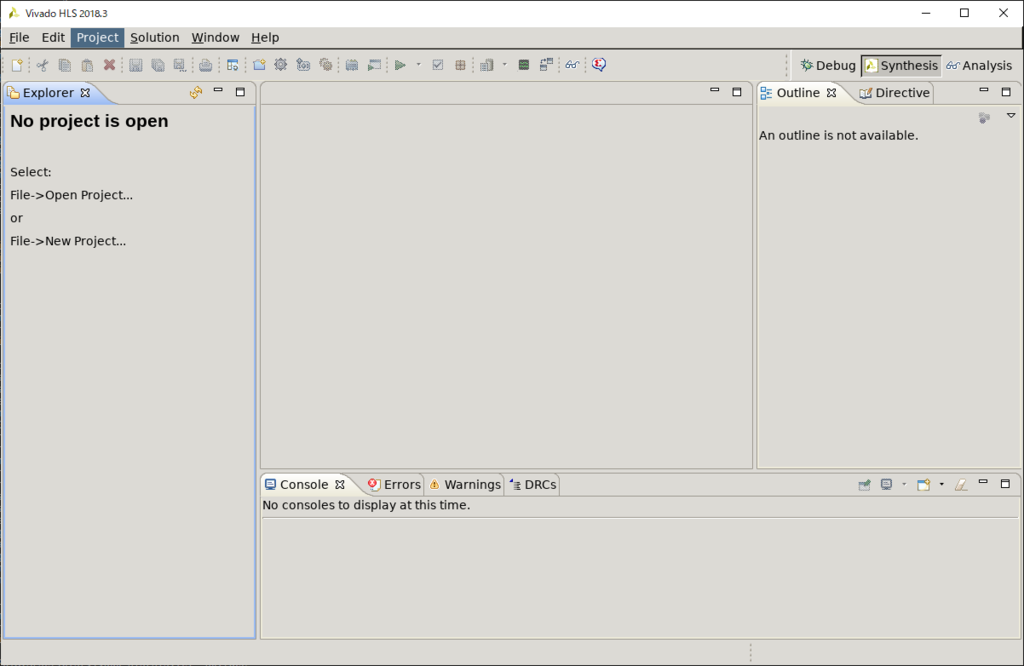Click the Save floppy disk icon
The image size is (1024, 666).
click(136, 65)
